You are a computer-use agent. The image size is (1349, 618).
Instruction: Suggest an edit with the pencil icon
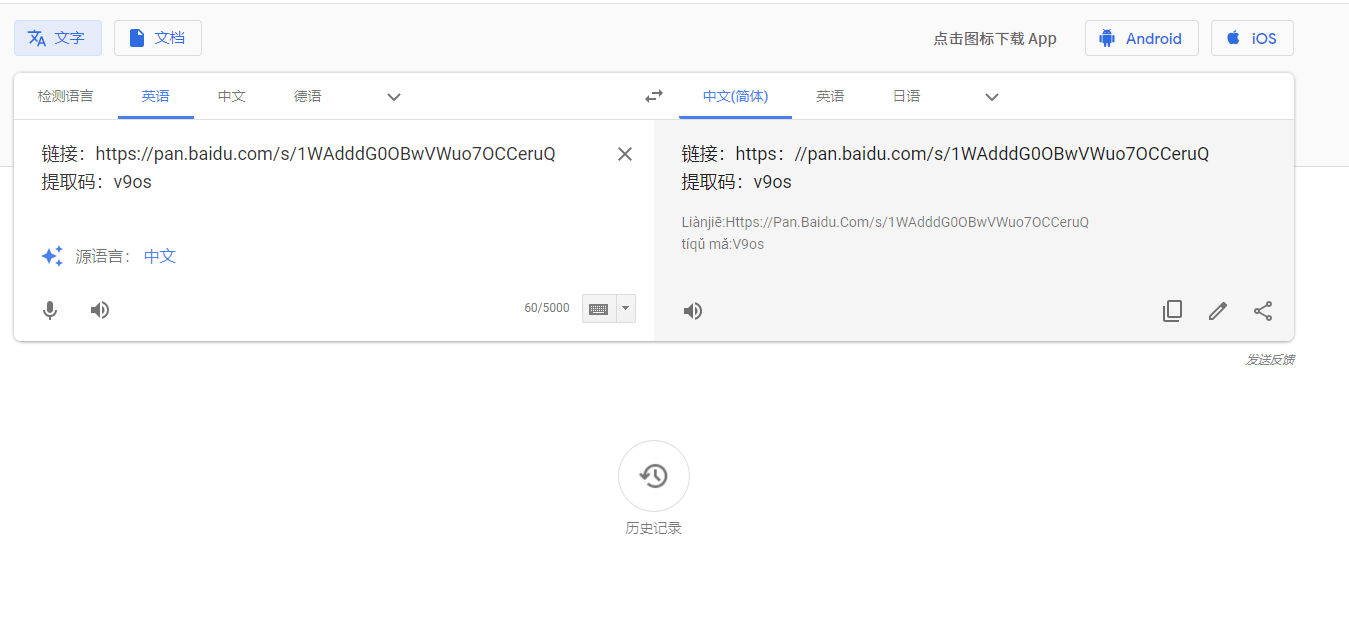tap(1217, 311)
